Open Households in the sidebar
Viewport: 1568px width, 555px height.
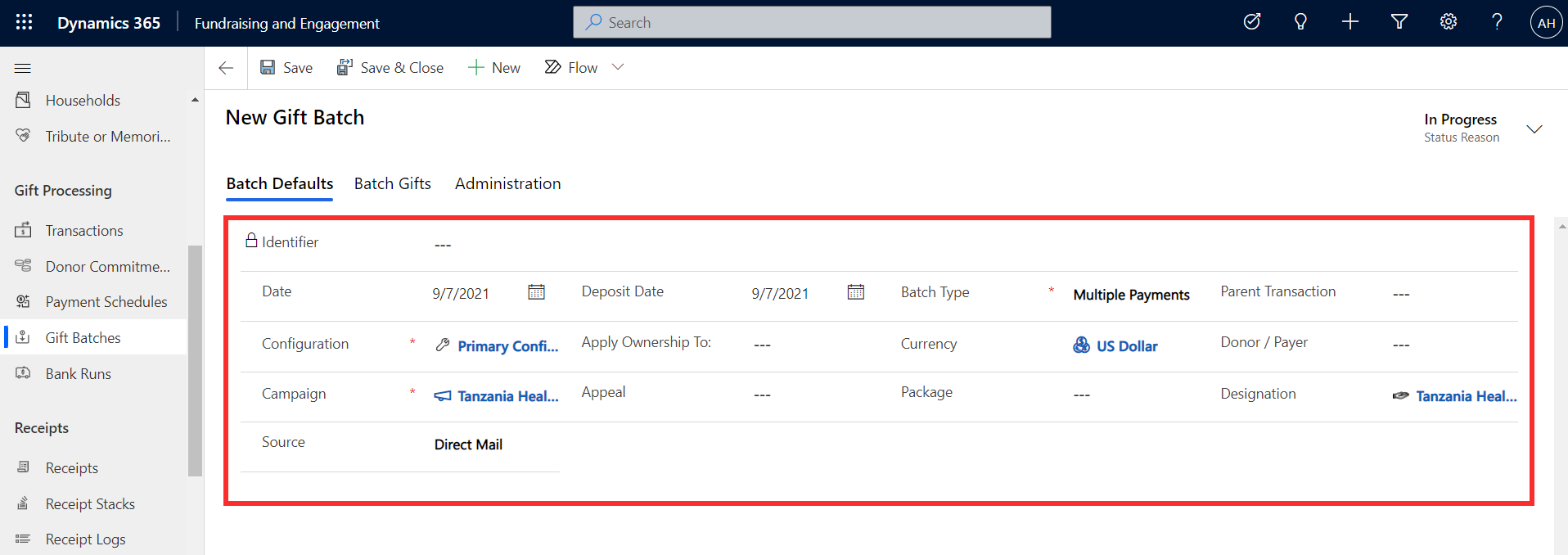[83, 101]
